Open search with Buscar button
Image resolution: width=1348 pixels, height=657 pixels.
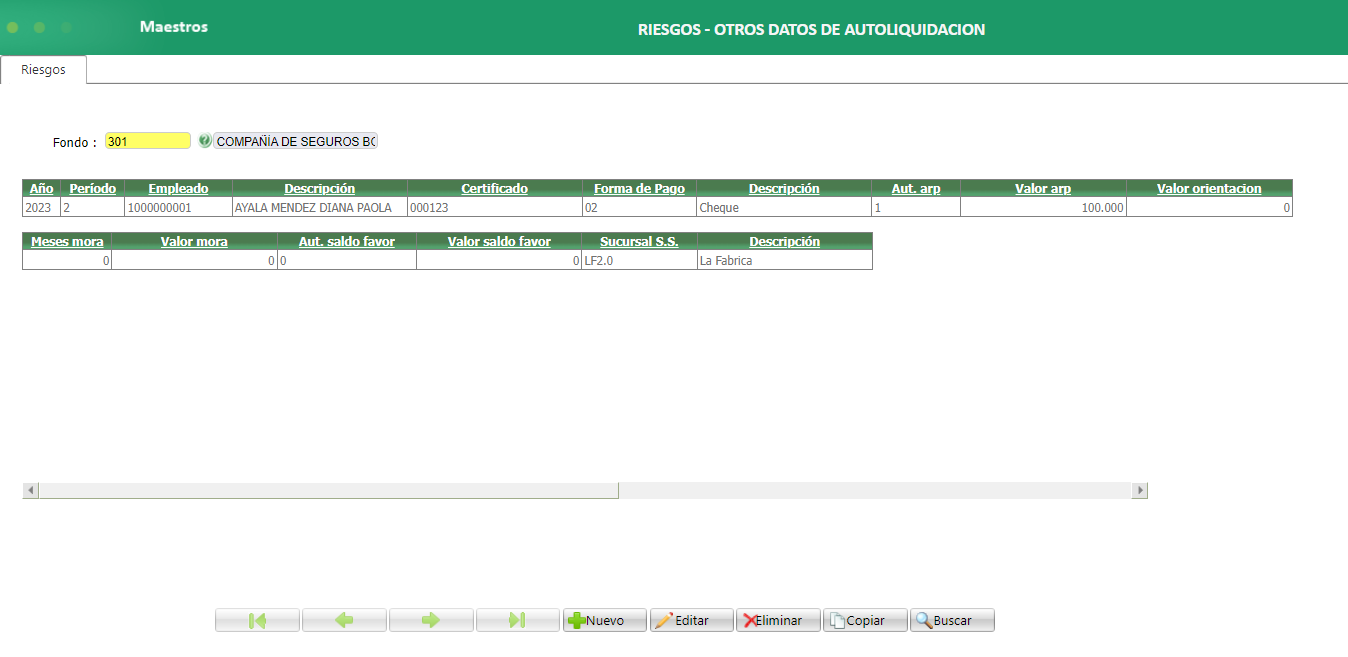click(951, 620)
